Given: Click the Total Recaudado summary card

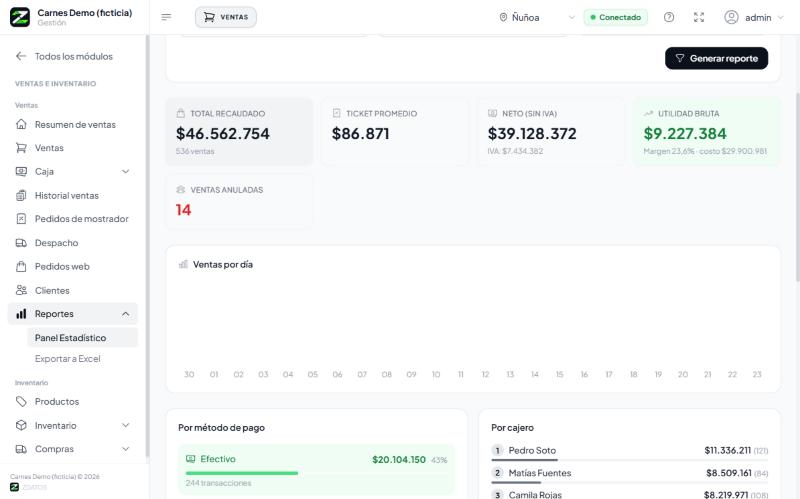Looking at the screenshot, I should (x=239, y=132).
